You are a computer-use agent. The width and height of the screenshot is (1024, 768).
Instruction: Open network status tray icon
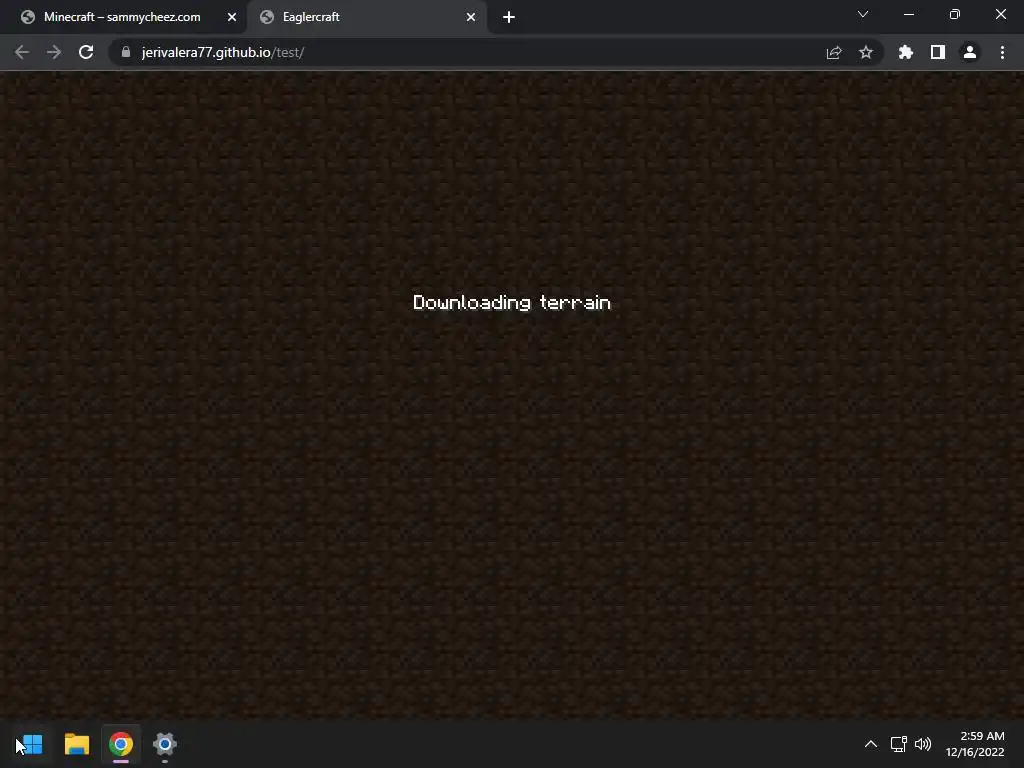(899, 744)
